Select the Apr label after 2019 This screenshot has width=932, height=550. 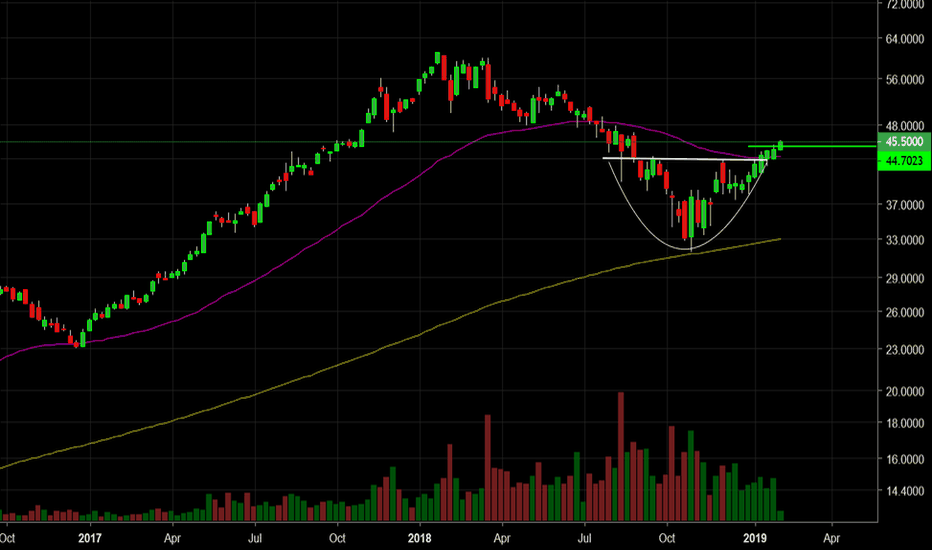[x=831, y=538]
